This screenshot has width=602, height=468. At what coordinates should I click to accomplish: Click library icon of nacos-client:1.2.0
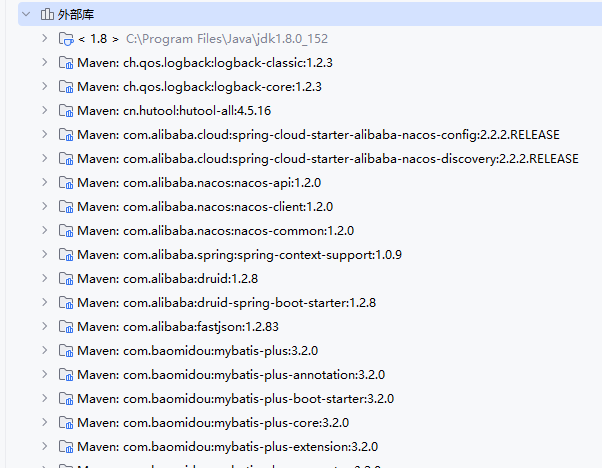point(66,207)
